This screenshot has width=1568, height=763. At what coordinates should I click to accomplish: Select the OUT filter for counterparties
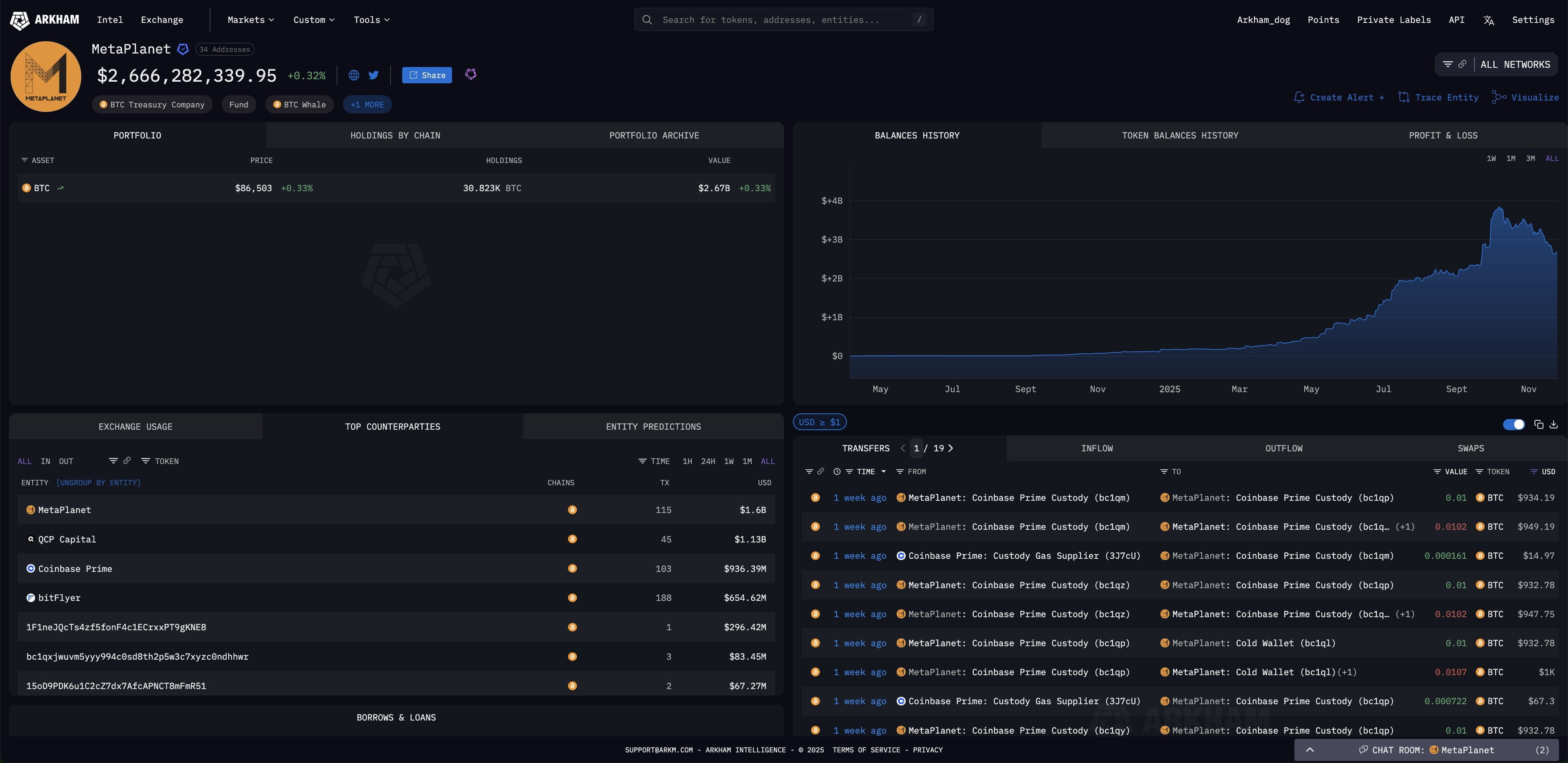click(66, 461)
